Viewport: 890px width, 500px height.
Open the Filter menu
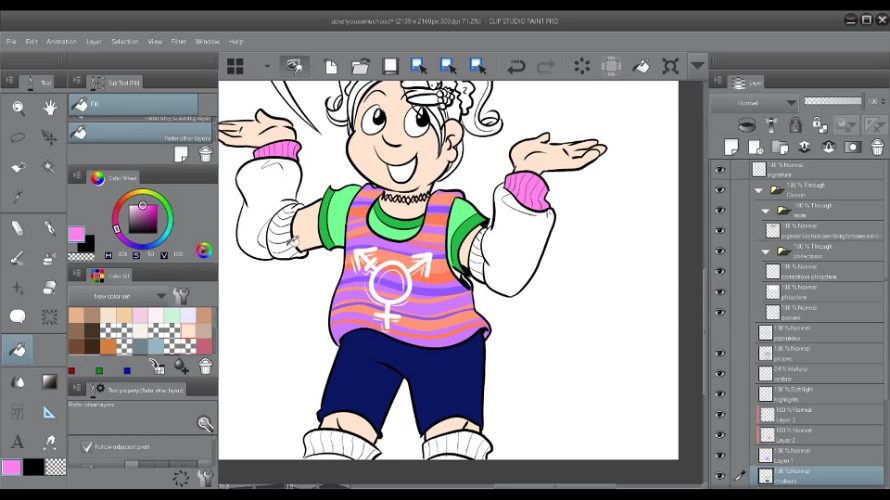point(178,41)
